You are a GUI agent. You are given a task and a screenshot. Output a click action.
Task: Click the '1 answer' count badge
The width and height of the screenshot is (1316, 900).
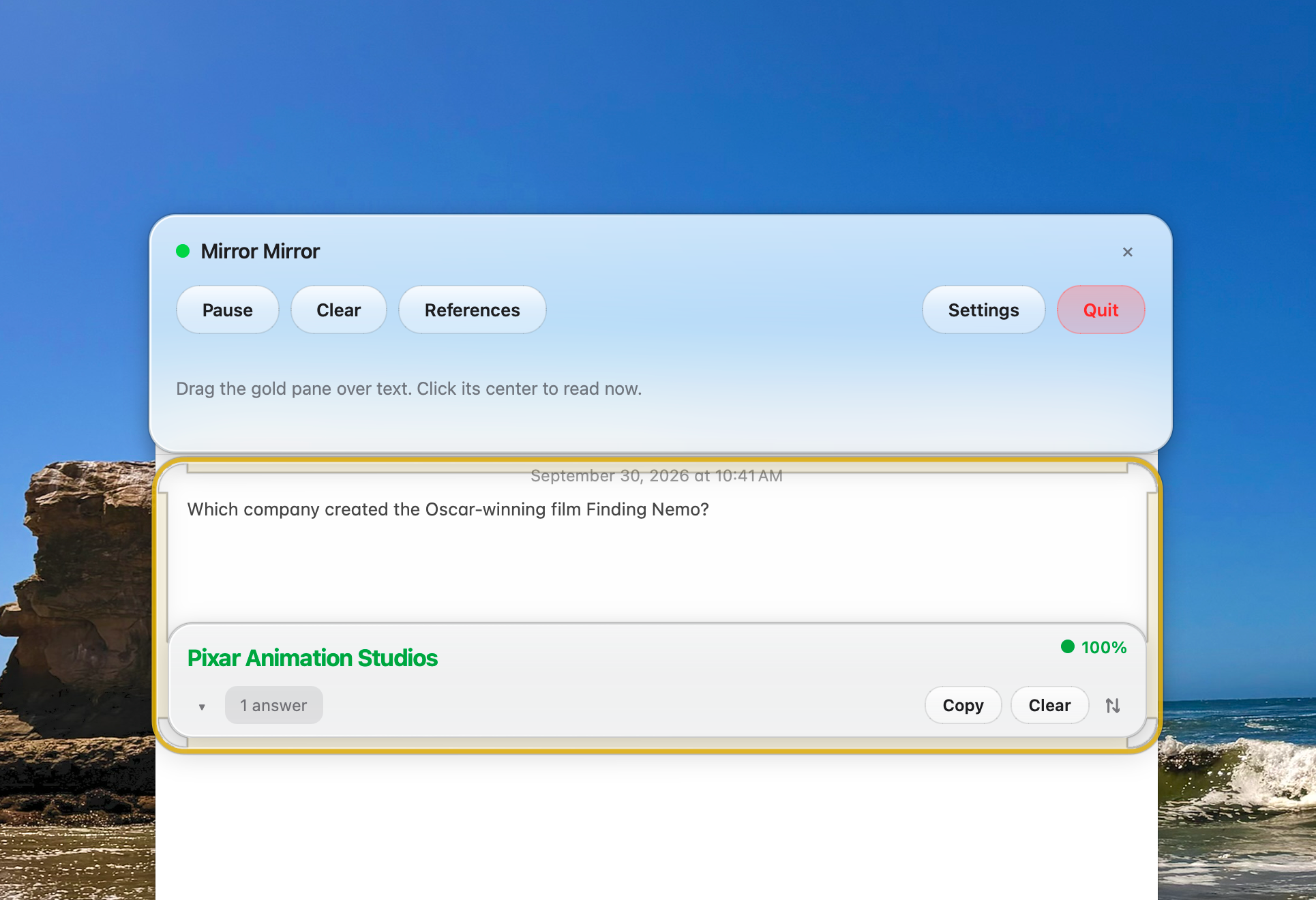(273, 705)
